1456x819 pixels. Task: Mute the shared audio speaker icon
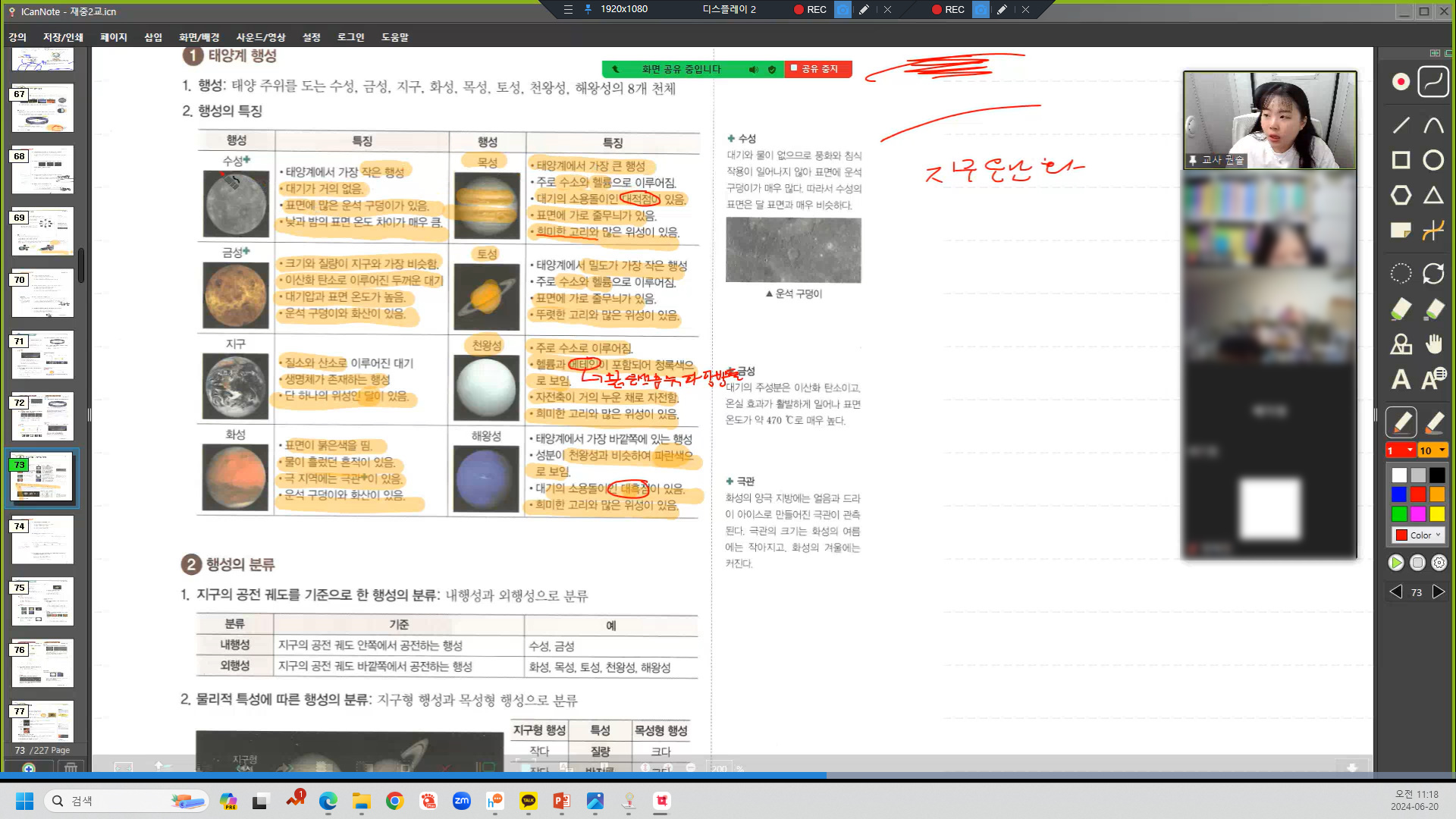[753, 69]
